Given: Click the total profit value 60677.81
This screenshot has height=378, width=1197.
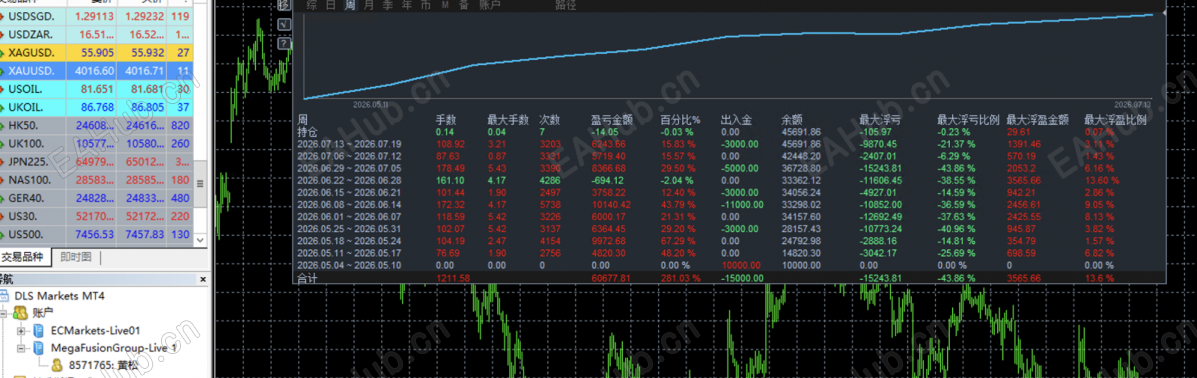Looking at the screenshot, I should coord(610,278).
